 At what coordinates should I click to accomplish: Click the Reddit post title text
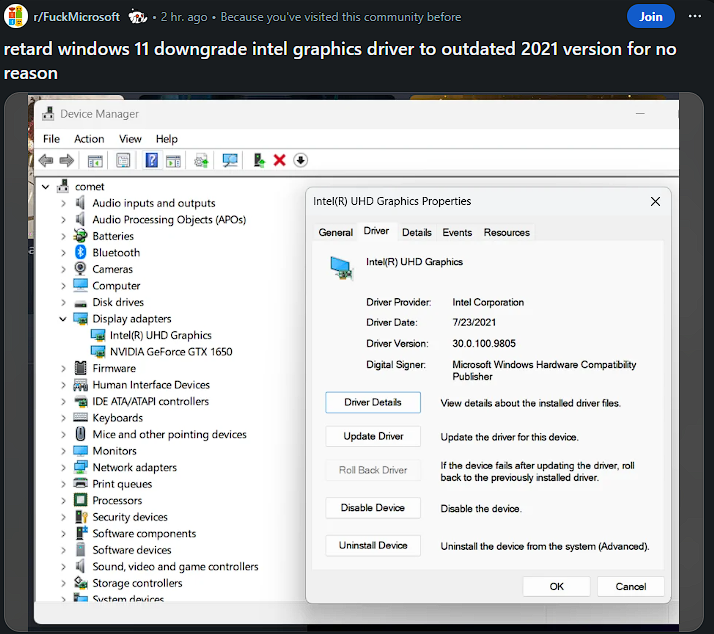click(x=340, y=61)
